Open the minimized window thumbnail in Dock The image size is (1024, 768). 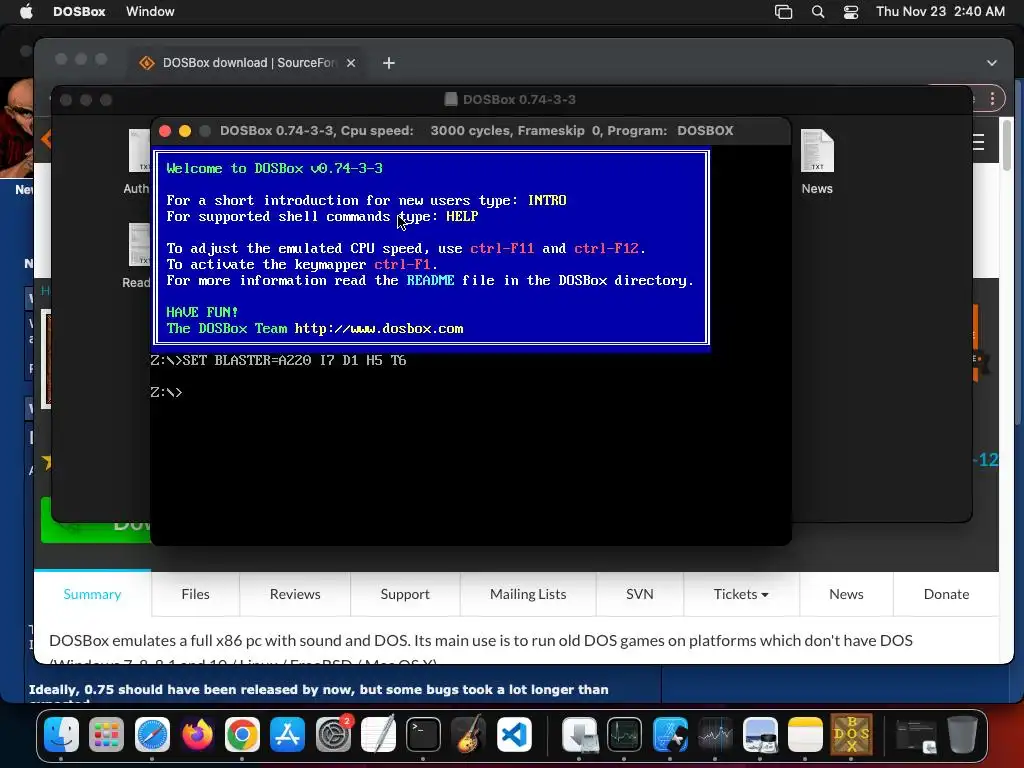click(915, 735)
